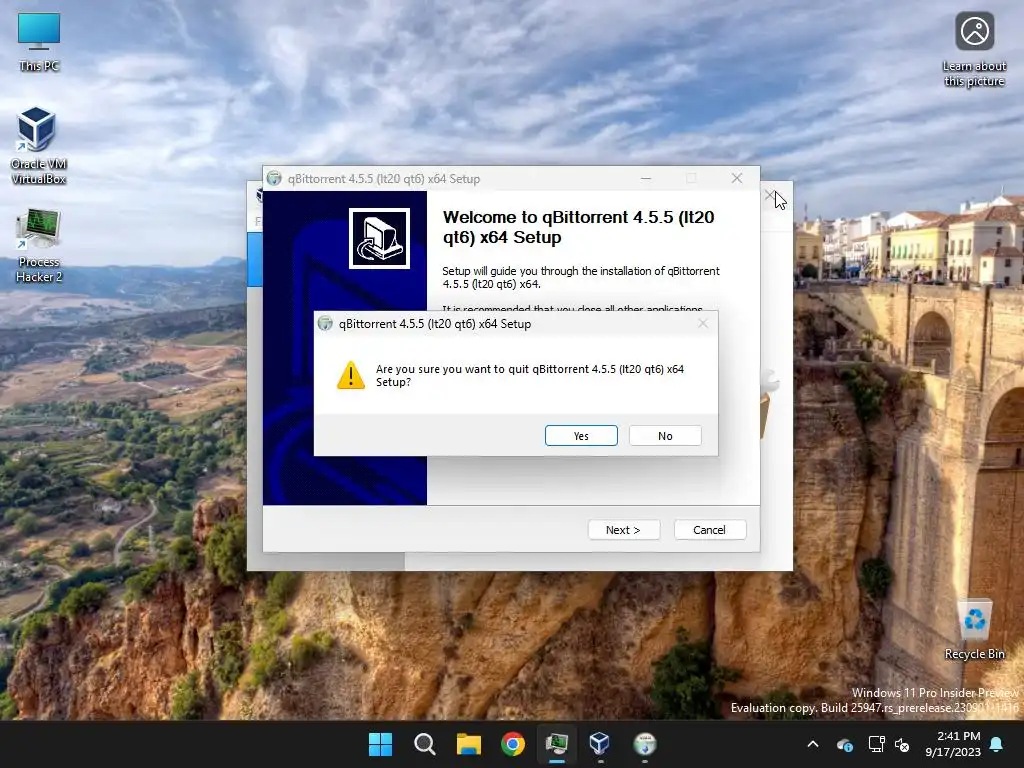Open This PC desktop icon
This screenshot has height=768, width=1024.
tap(39, 42)
